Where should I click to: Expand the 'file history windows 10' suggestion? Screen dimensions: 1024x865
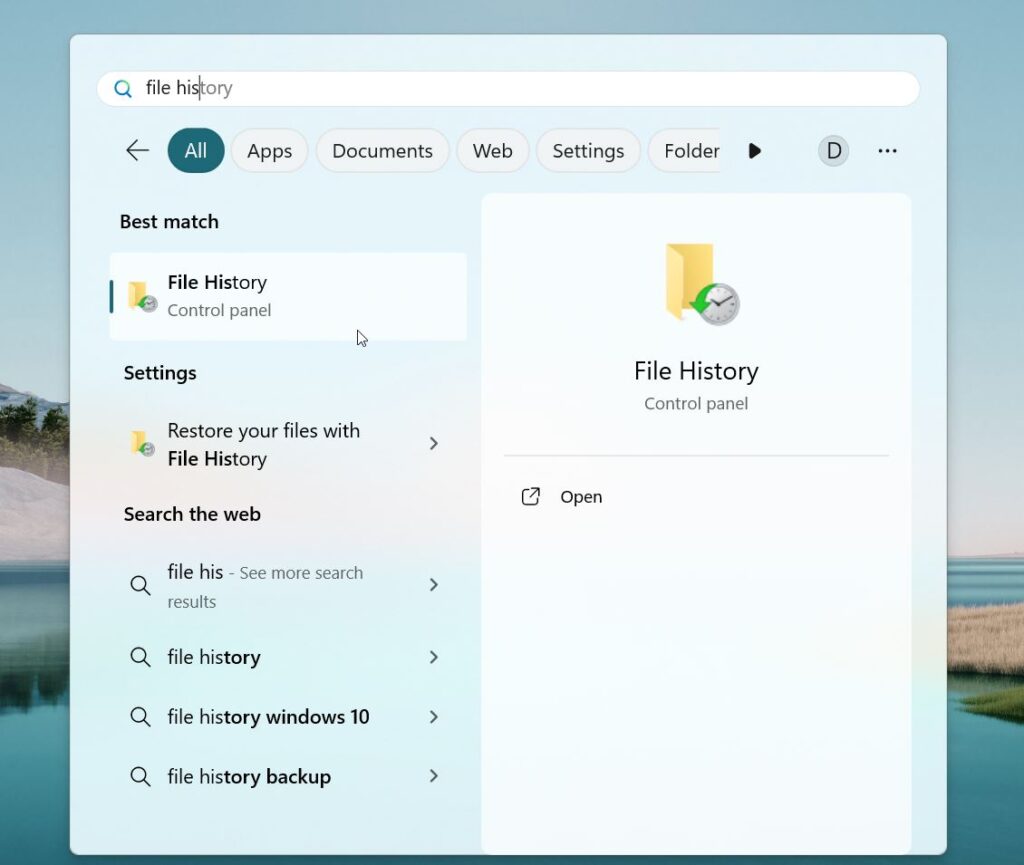pos(433,717)
